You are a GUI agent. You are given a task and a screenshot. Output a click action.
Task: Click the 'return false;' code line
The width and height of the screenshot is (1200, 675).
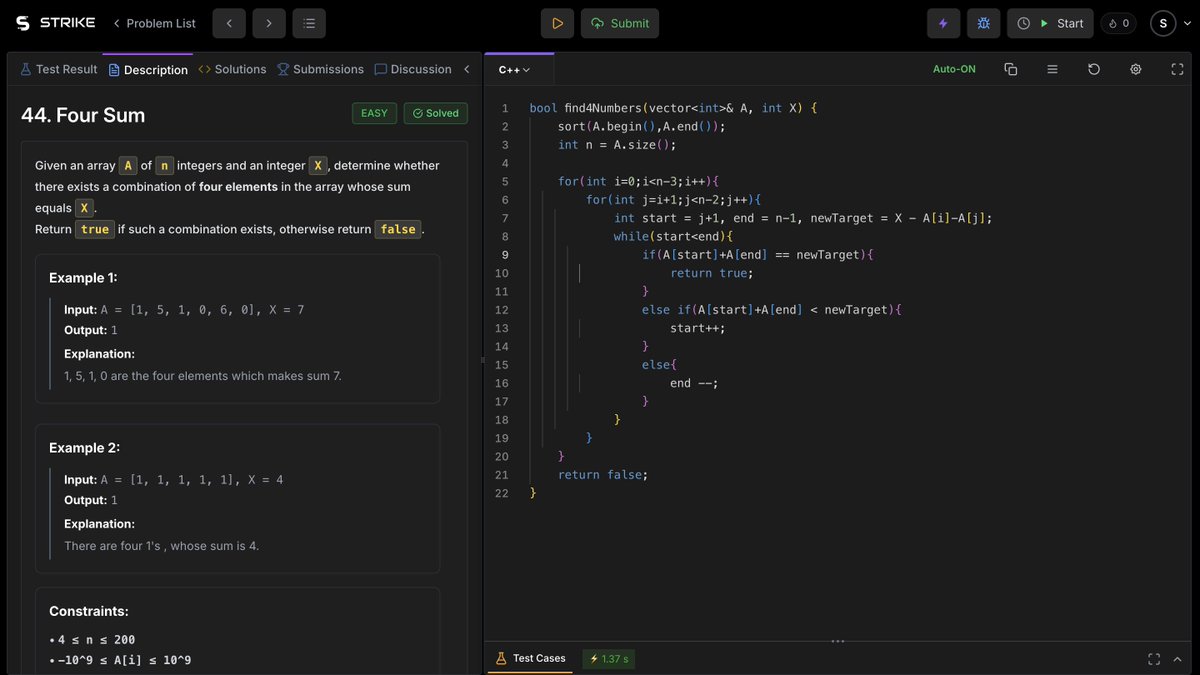point(603,475)
